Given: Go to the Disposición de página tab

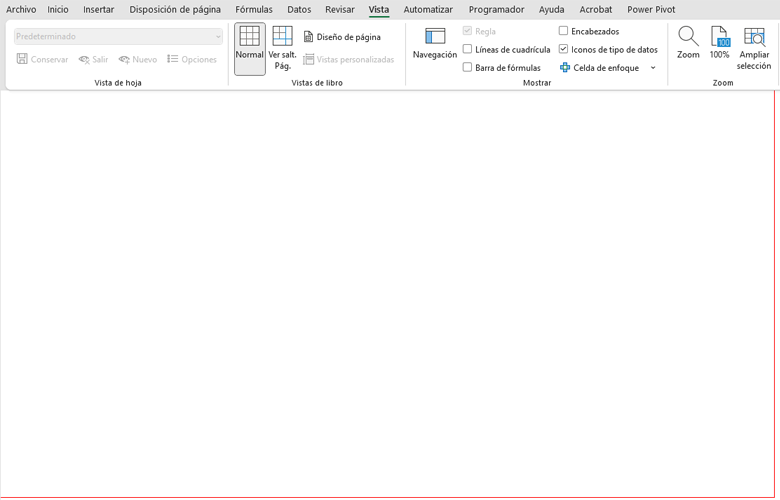Looking at the screenshot, I should tap(175, 9).
